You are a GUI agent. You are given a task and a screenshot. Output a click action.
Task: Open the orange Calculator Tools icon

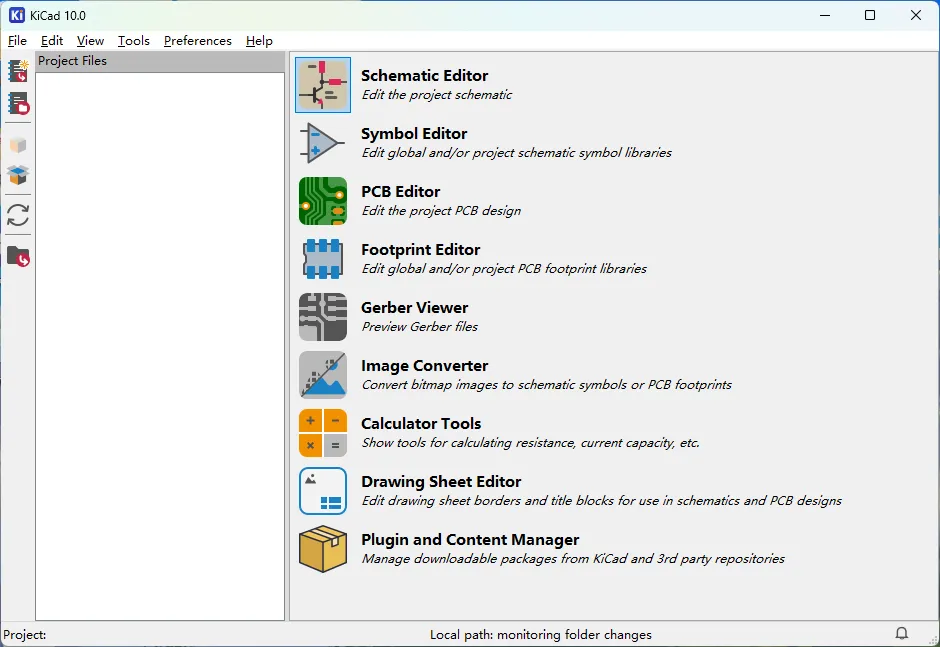click(323, 433)
